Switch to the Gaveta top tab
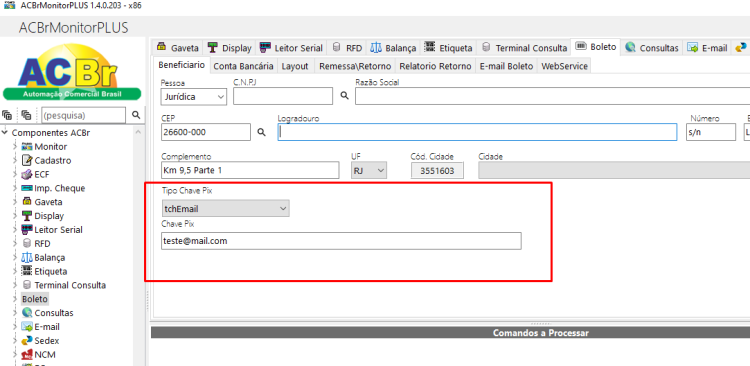750x366 pixels. 177,48
